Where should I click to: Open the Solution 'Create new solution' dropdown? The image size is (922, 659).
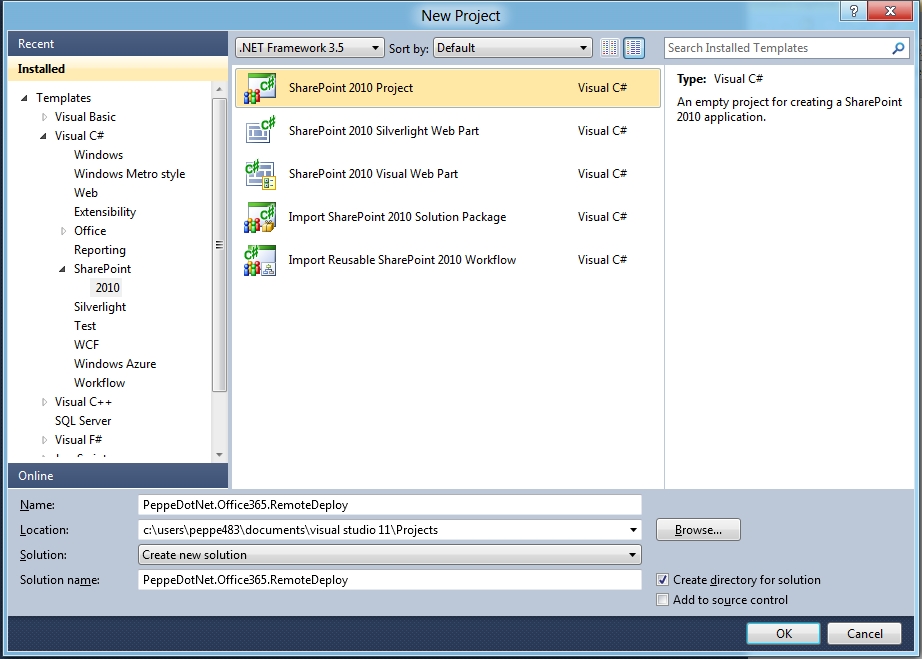tap(390, 554)
